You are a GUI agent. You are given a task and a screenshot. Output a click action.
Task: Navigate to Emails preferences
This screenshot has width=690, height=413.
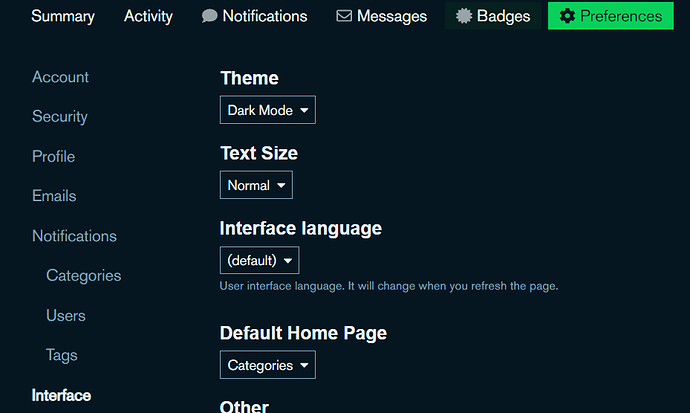tap(54, 196)
